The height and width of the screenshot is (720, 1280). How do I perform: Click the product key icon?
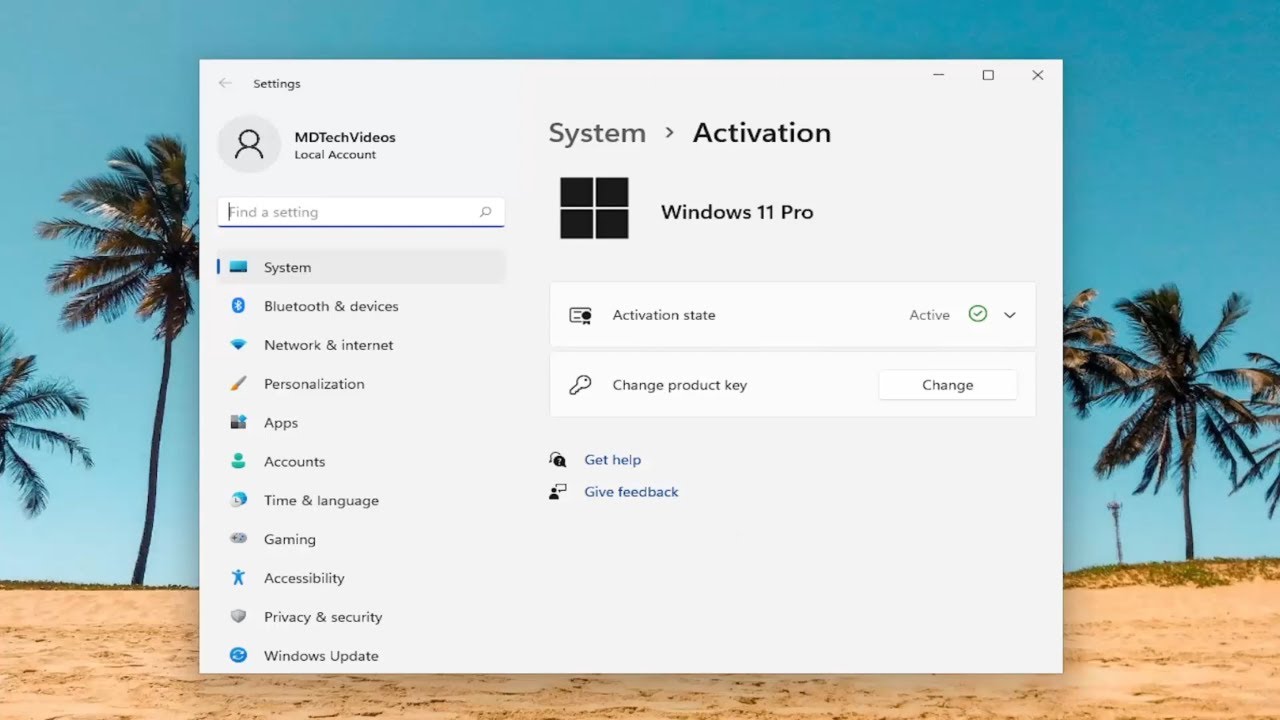click(580, 385)
